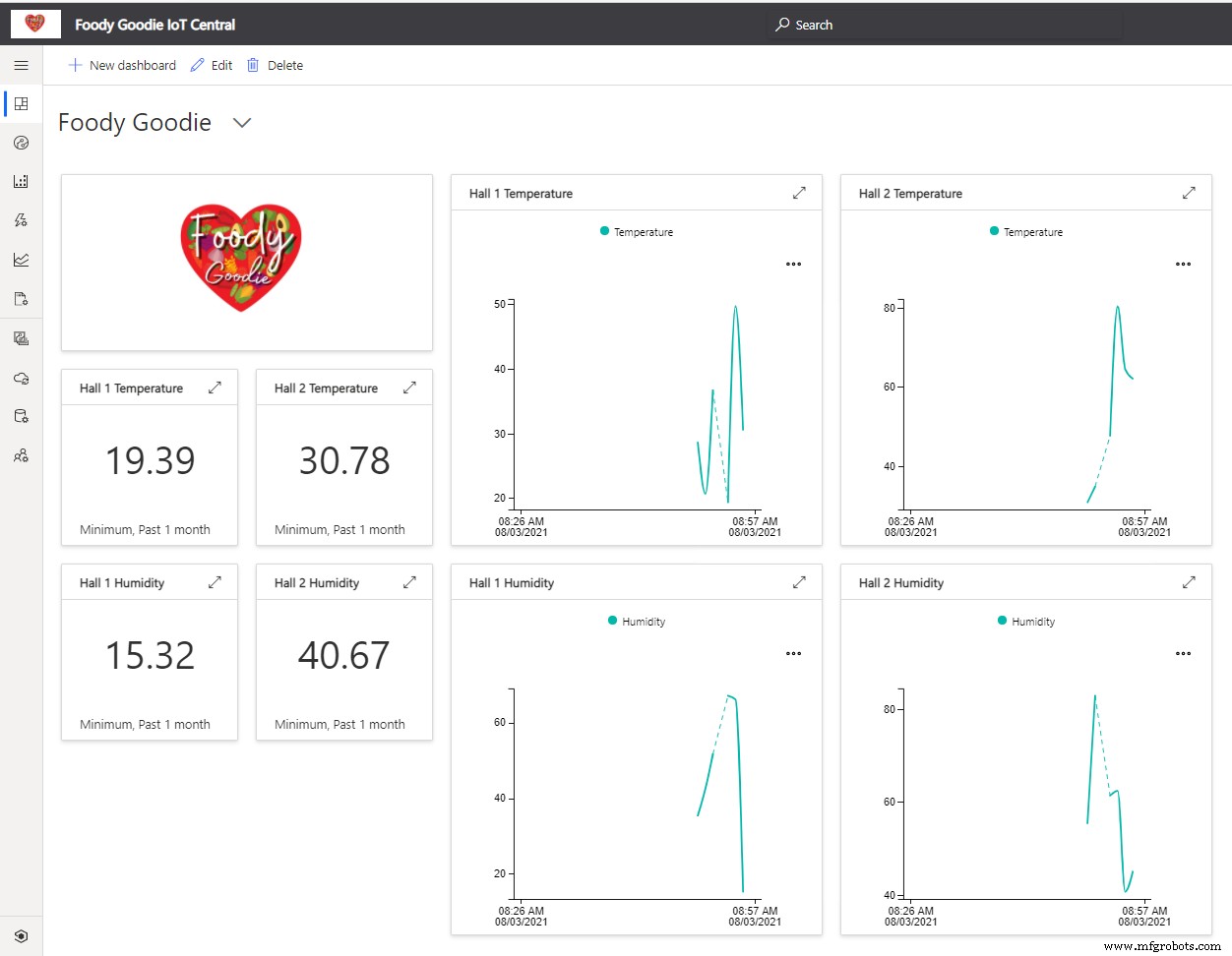Screen dimensions: 1232x956
Task: Open the Hall 1 Temperature chart options menu
Action: point(793,264)
